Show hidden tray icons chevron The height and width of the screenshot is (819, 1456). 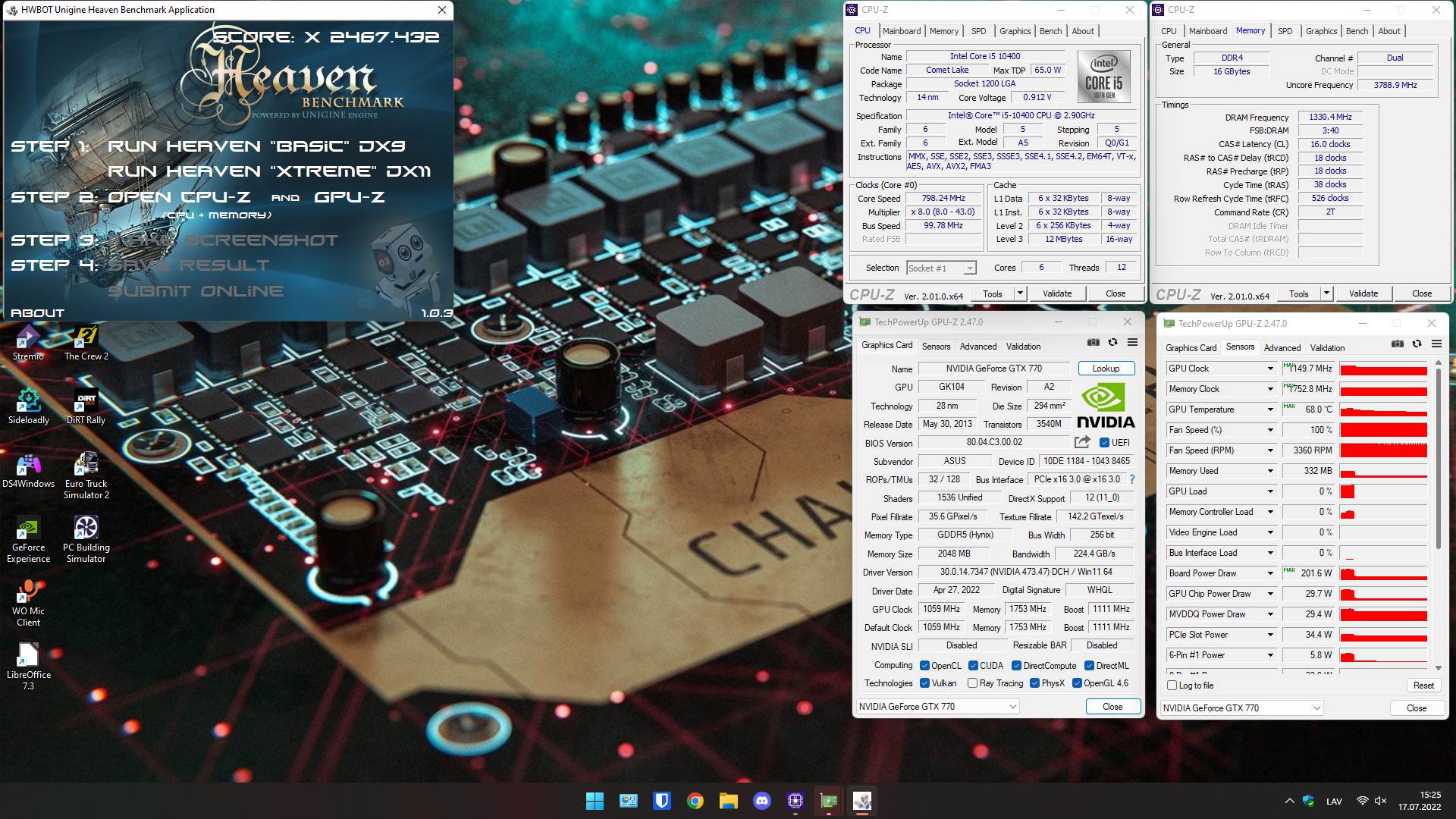[1289, 801]
